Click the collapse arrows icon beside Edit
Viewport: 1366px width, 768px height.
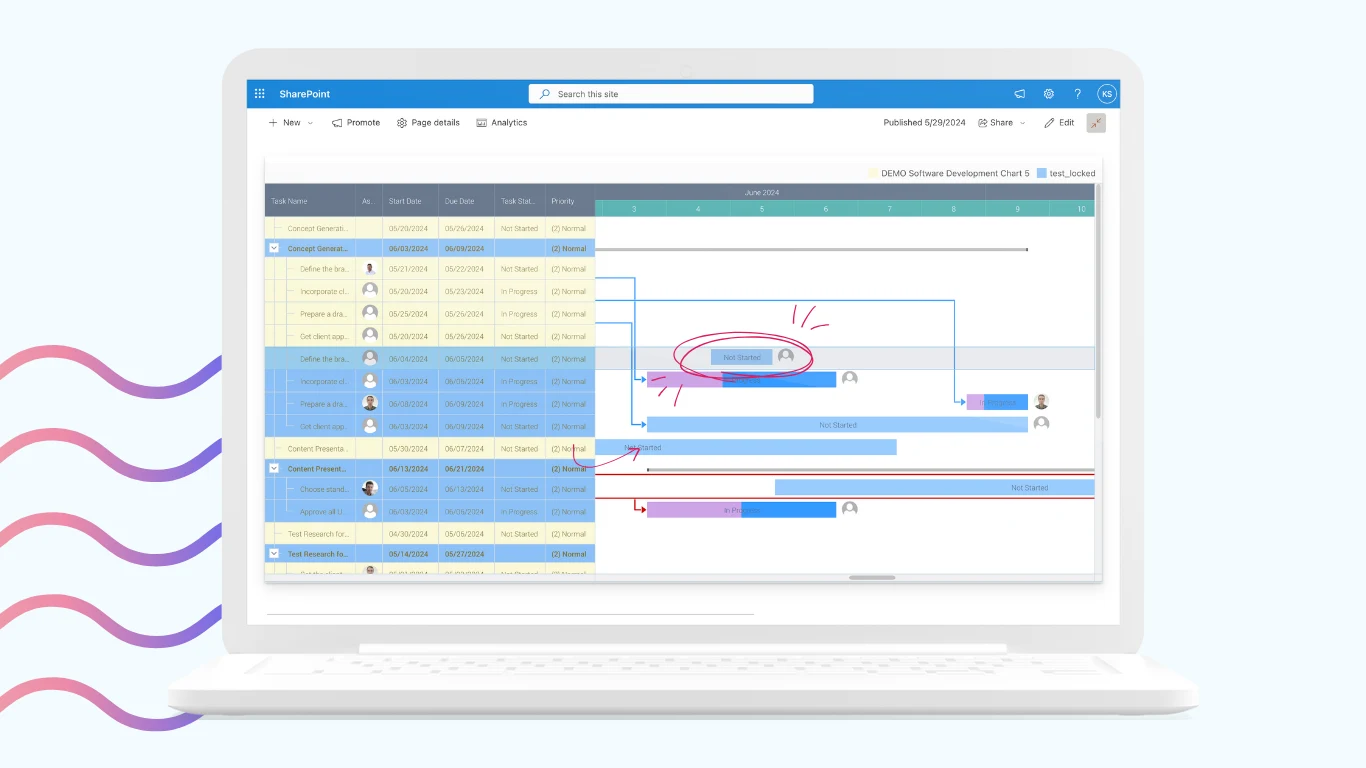coord(1096,123)
